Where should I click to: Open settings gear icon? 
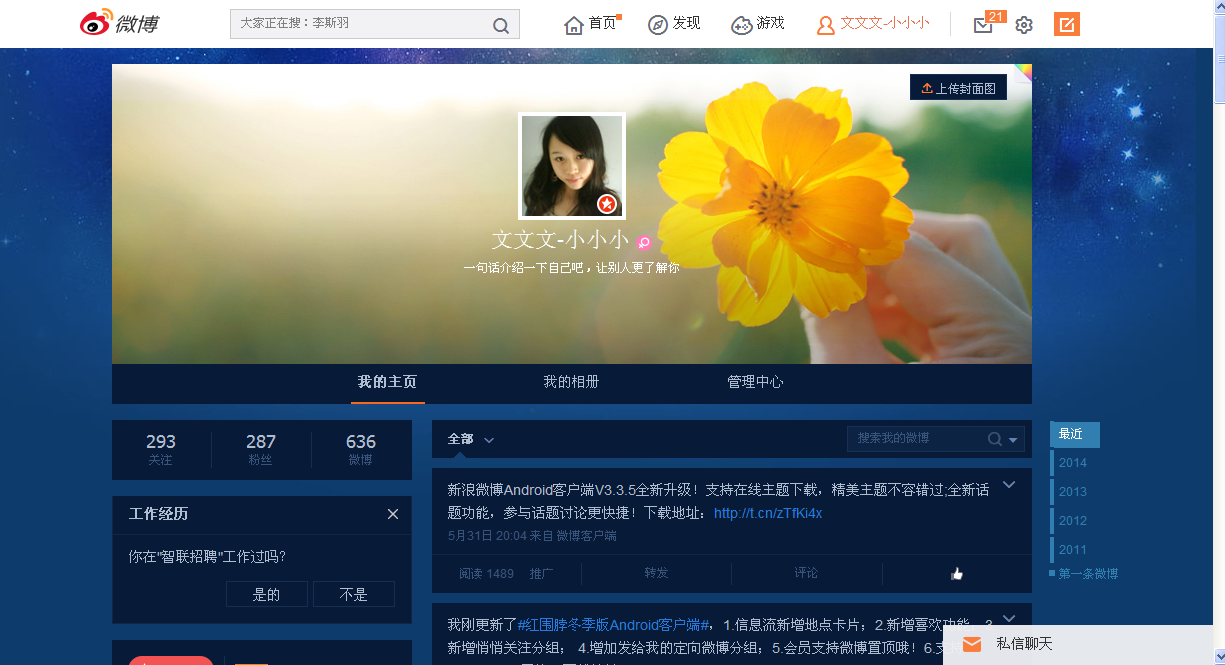[x=1024, y=25]
